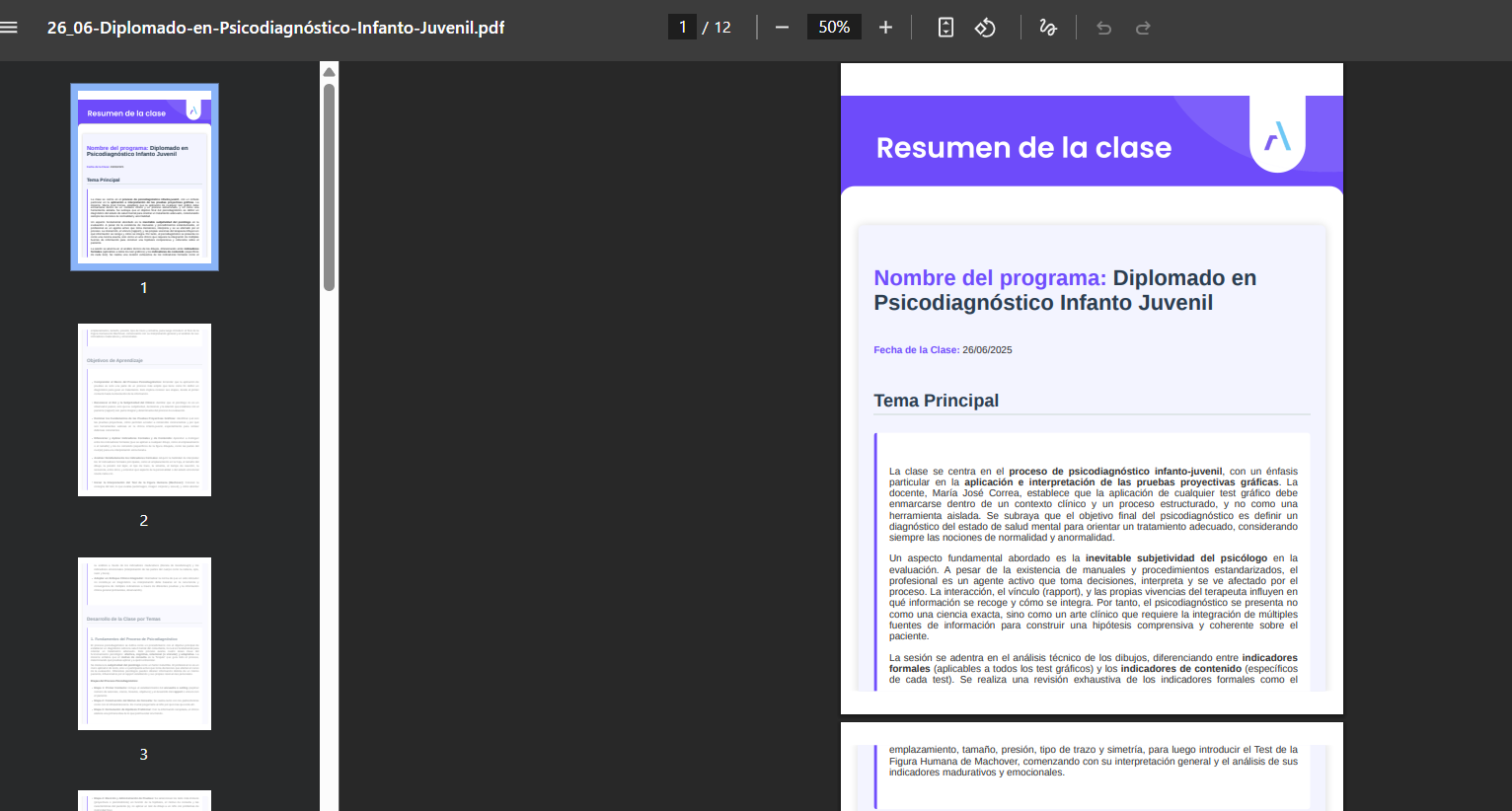Click the redo arrow icon

(x=1143, y=28)
